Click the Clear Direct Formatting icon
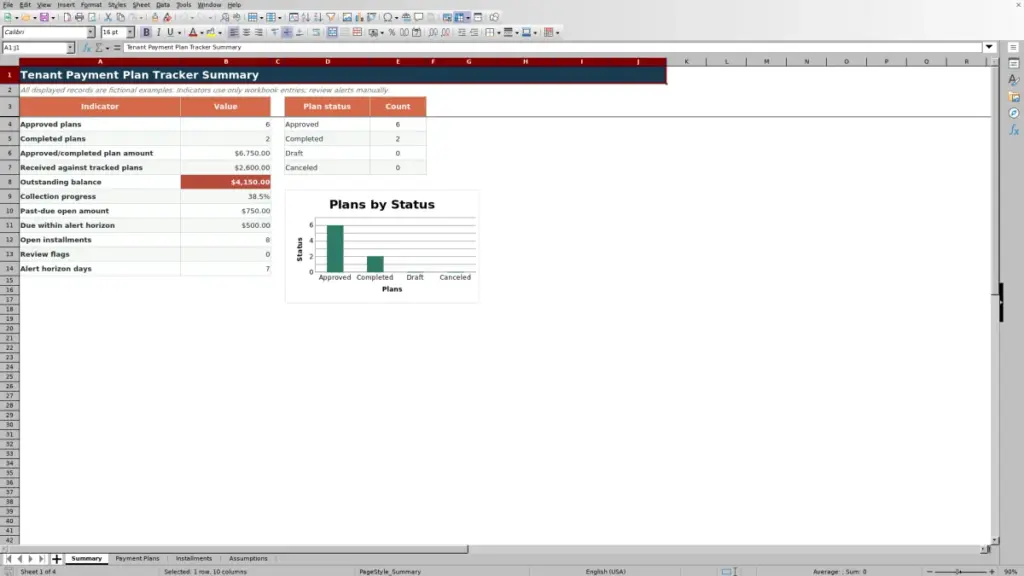The width and height of the screenshot is (1024, 576). (167, 17)
